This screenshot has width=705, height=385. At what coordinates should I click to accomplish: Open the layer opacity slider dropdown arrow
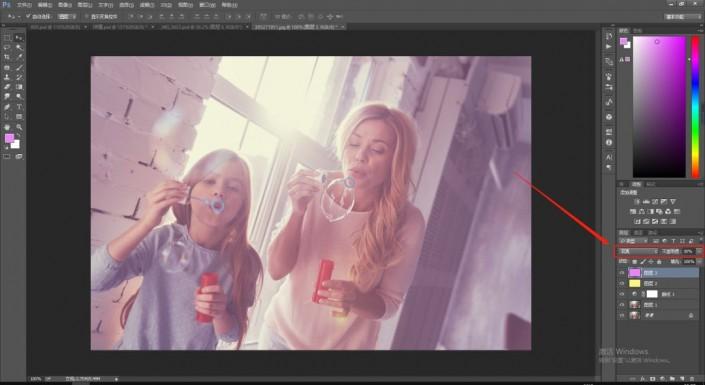click(x=698, y=251)
